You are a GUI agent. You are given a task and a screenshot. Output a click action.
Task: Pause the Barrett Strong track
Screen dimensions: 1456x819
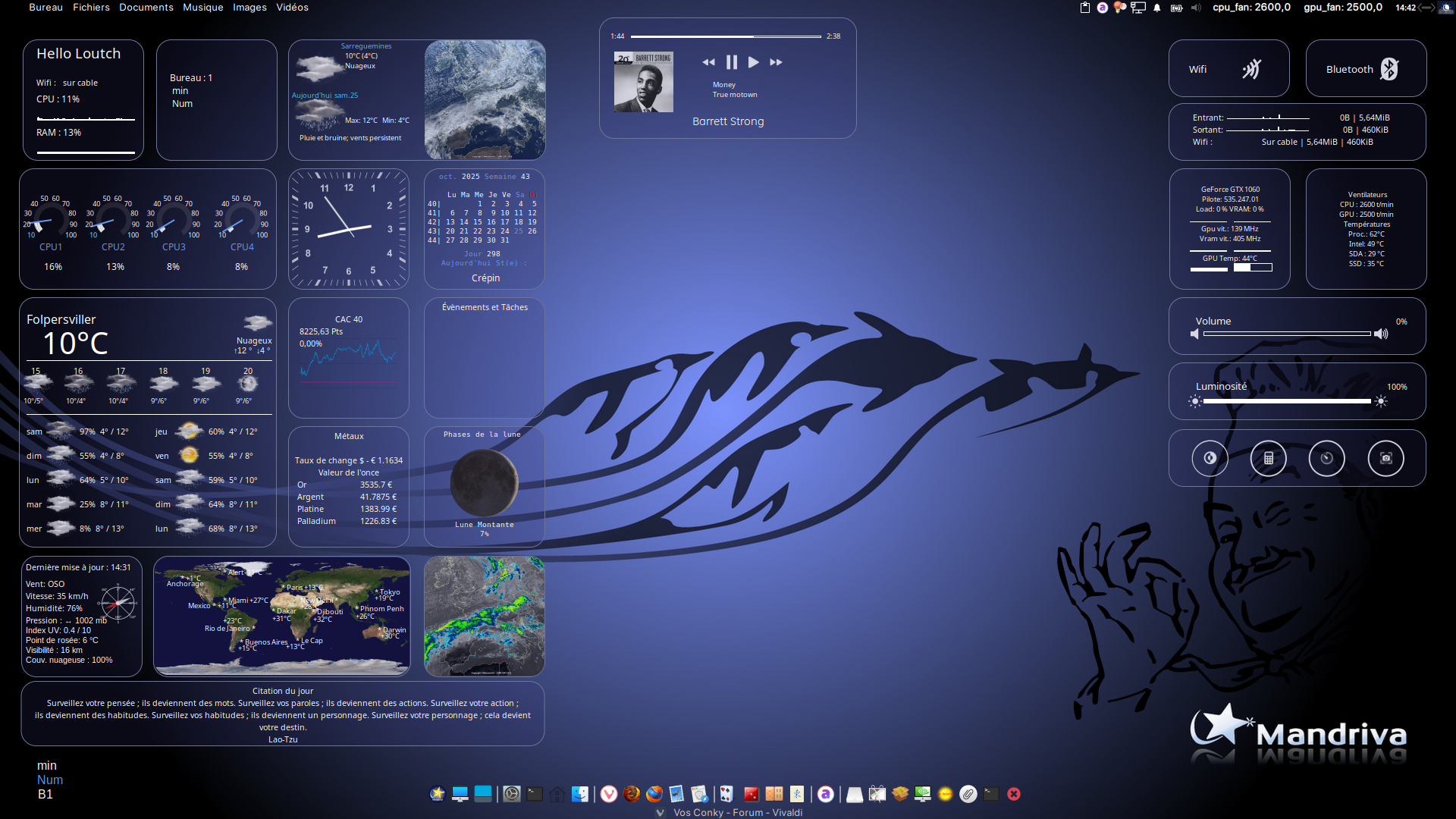[731, 62]
